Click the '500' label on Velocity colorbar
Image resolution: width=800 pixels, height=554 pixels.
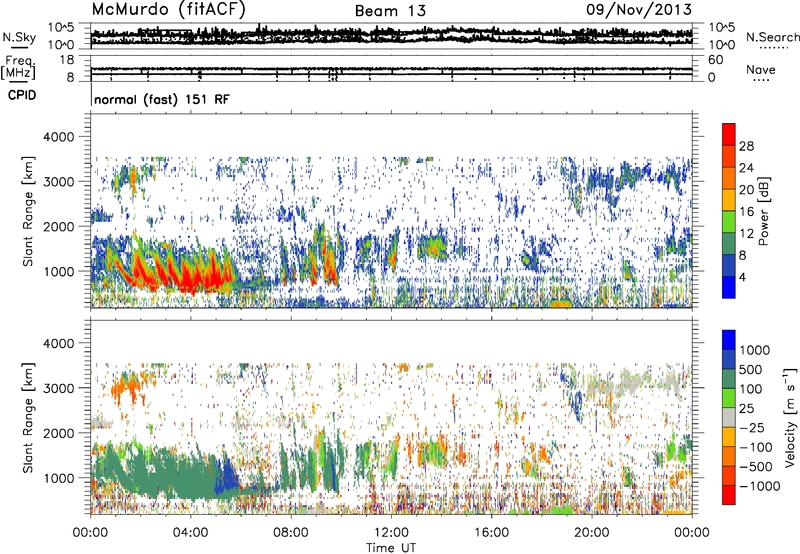(x=751, y=369)
